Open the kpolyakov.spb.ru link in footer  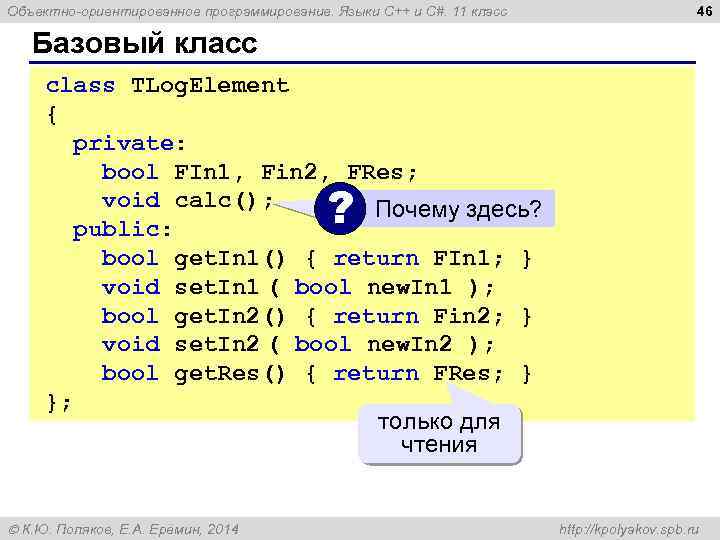pos(629,529)
